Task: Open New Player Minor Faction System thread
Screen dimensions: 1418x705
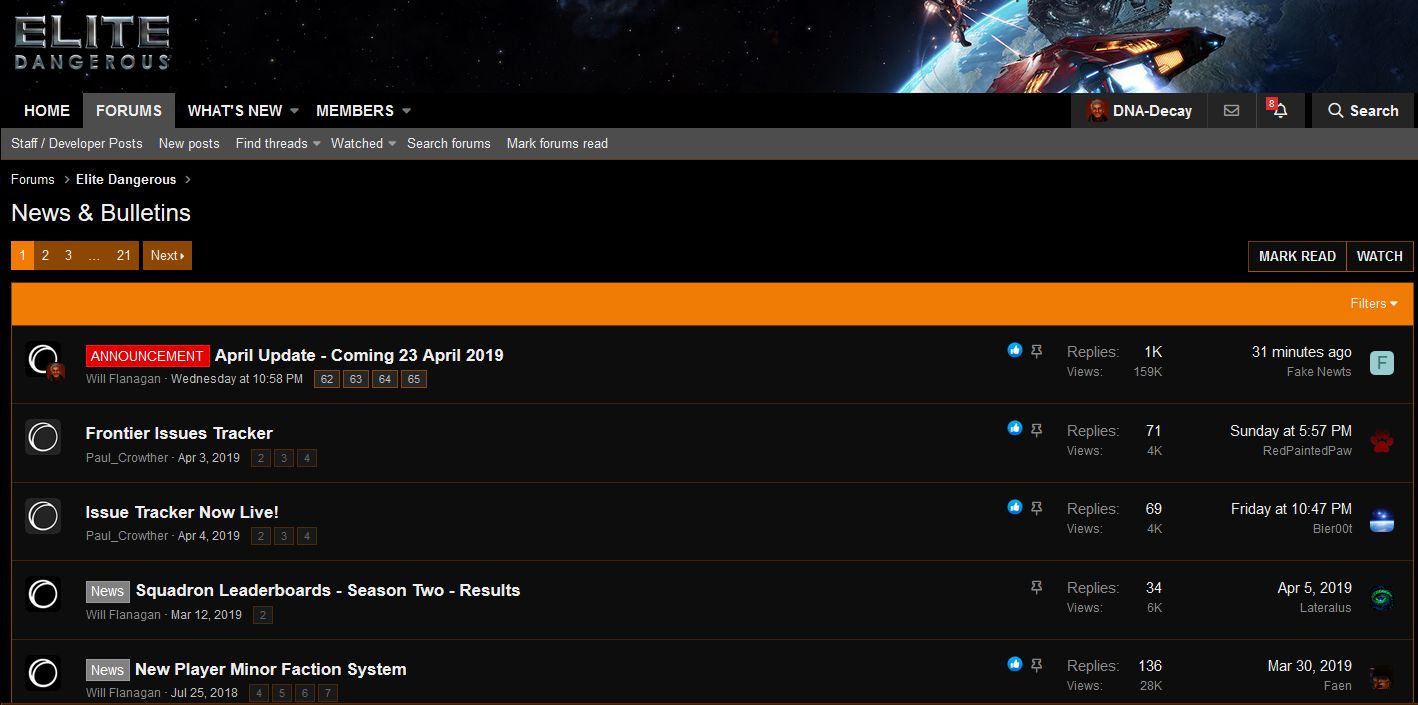Action: click(271, 669)
